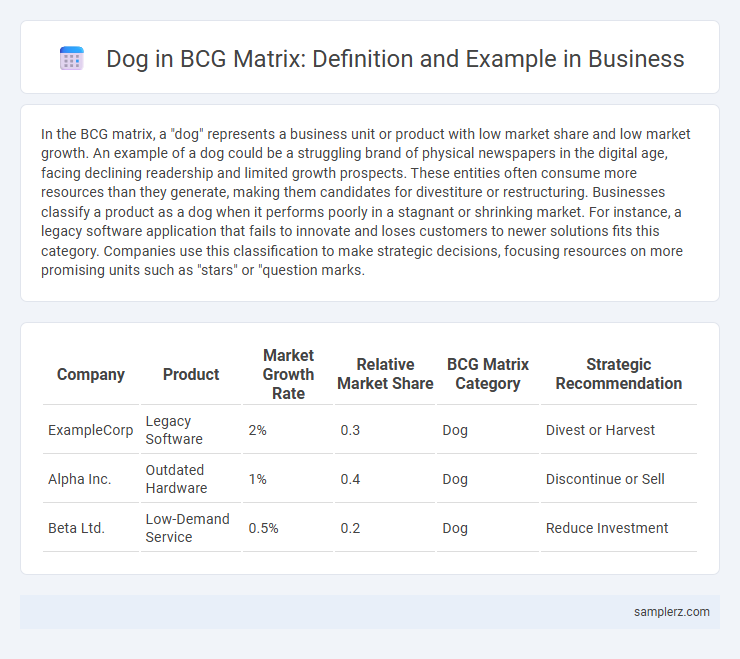Click the samplerz.com footer text
The image size is (740, 659).
coord(672,612)
